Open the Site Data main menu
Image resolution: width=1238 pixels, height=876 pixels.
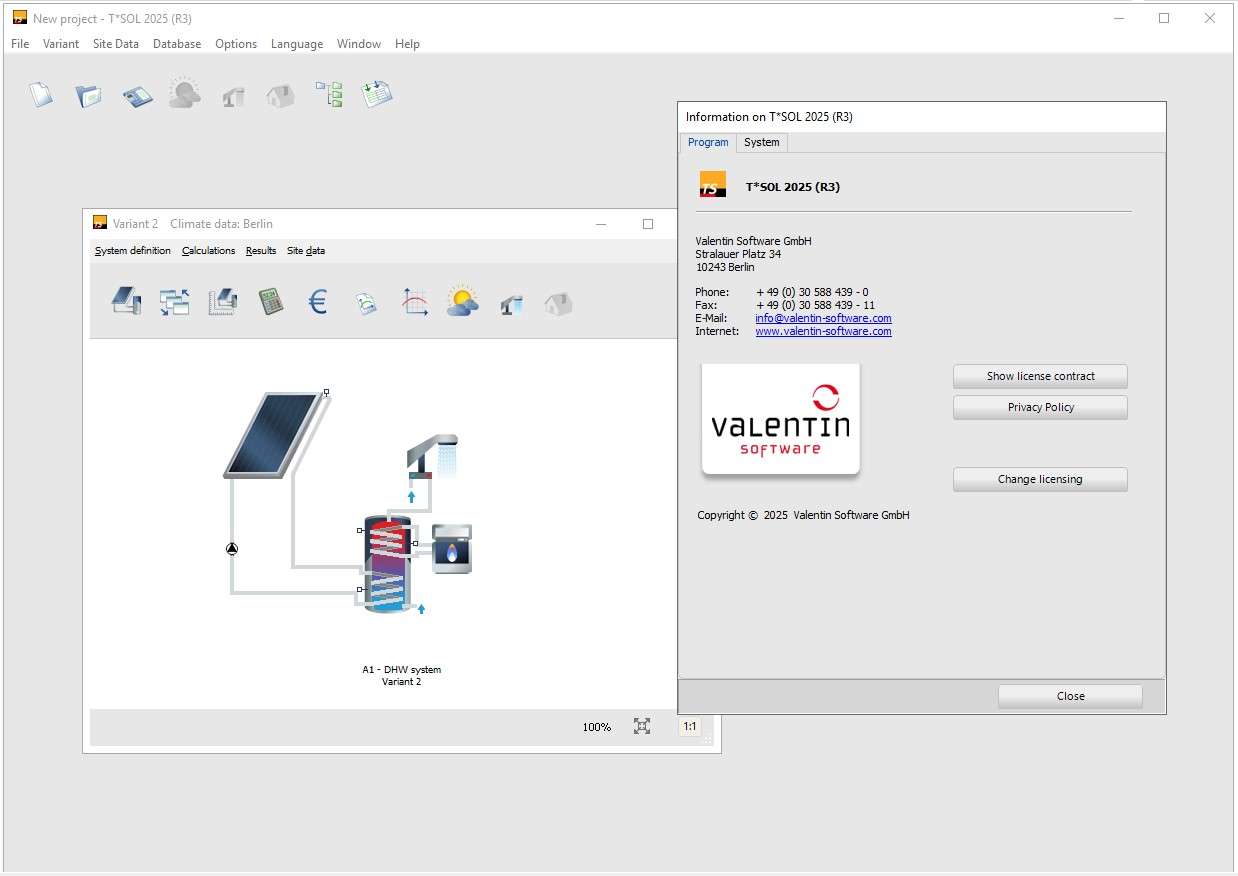[x=116, y=44]
